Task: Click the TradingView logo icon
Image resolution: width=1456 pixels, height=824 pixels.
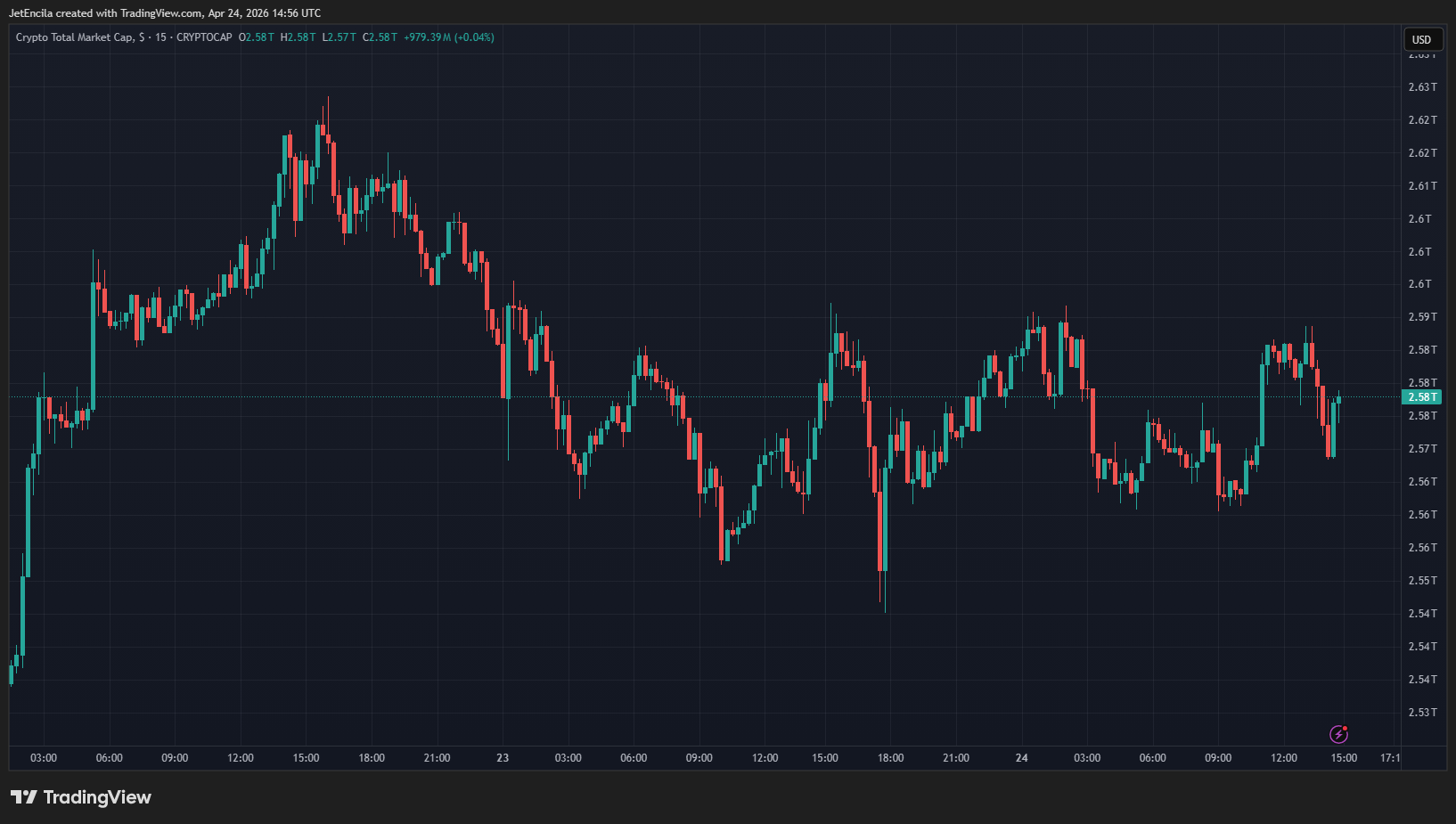Action: pos(24,797)
